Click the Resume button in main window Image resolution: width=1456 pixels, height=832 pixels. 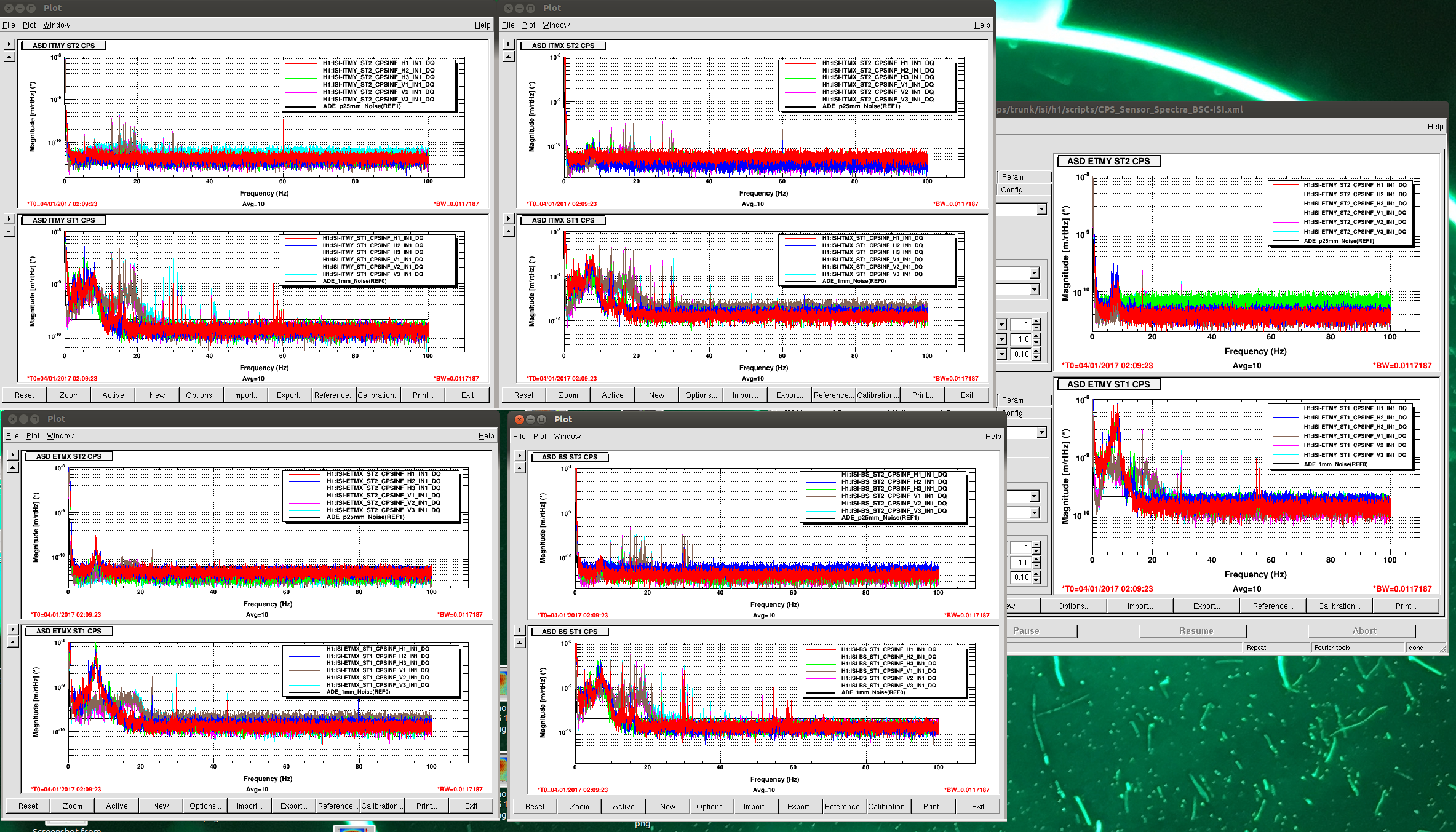pyautogui.click(x=1193, y=631)
